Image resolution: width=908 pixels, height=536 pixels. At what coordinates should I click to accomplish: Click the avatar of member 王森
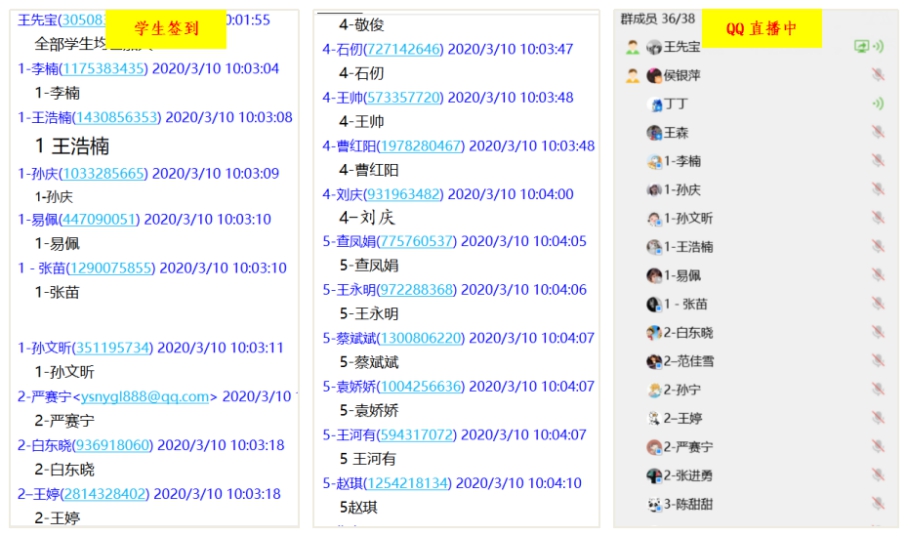tap(654, 132)
